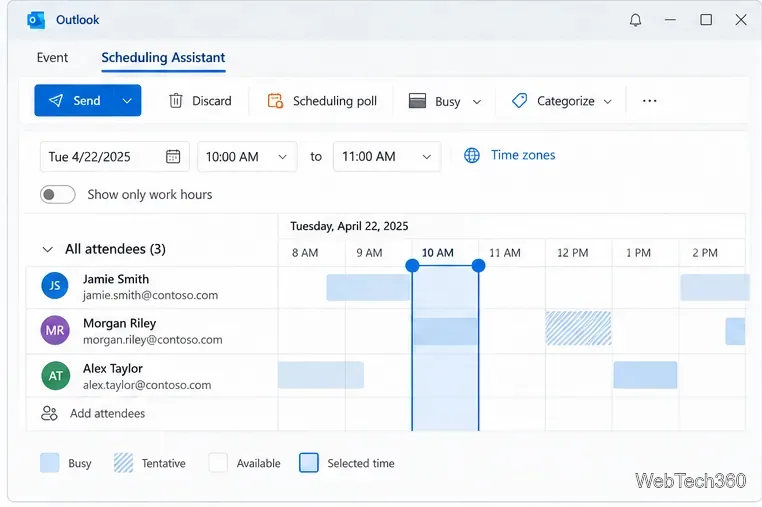Open the Busy status dropdown
This screenshot has height=507, width=762.
(x=445, y=101)
